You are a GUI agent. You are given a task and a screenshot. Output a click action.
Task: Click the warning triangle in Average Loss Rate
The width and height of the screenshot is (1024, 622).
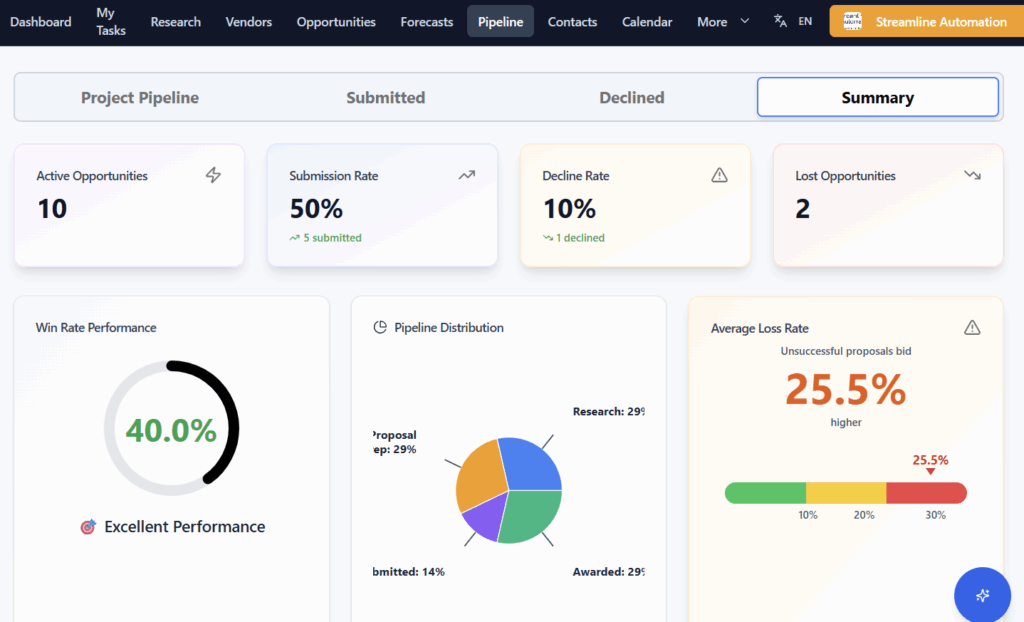click(x=972, y=327)
